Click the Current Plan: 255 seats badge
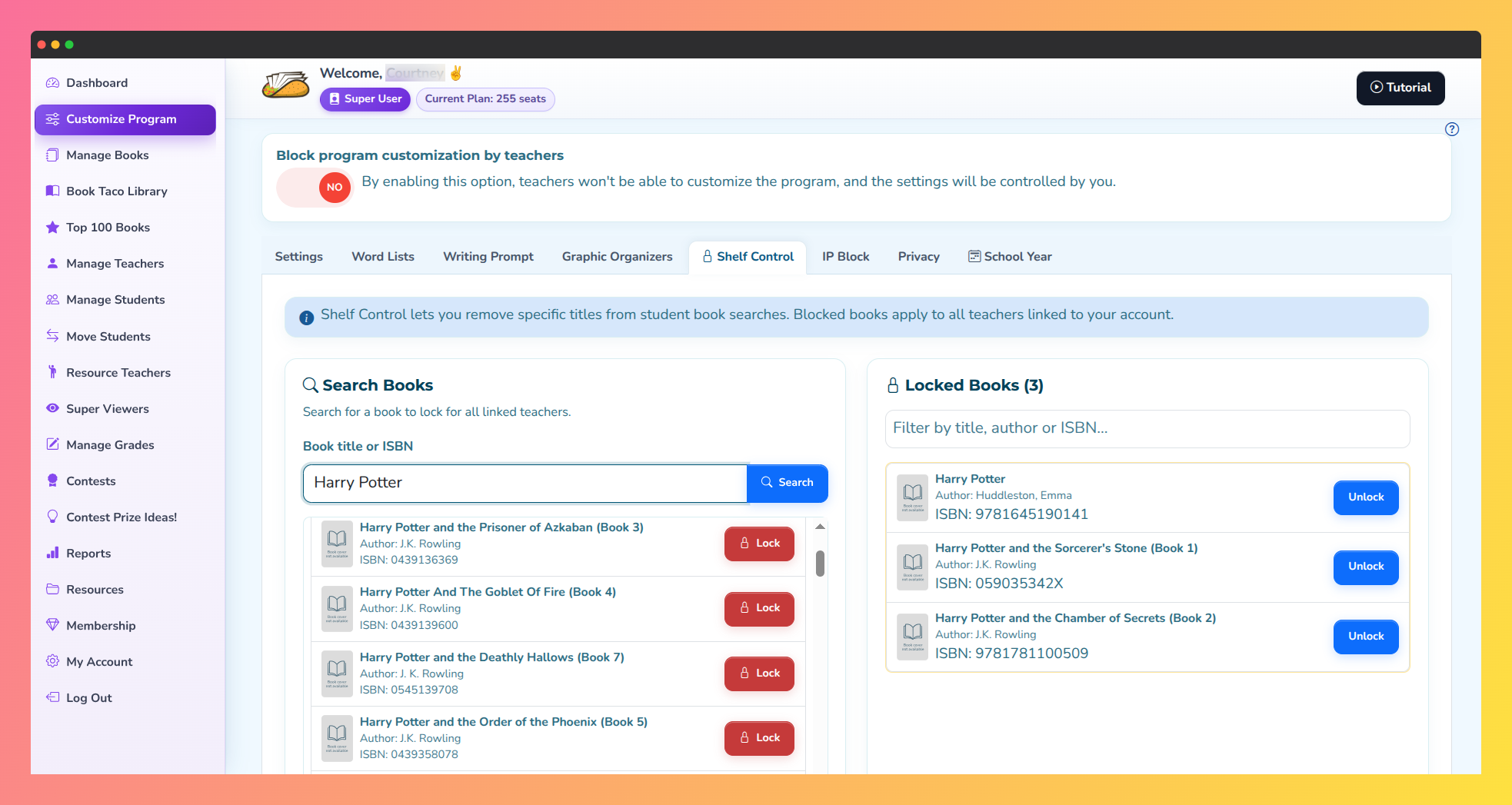 tap(485, 99)
